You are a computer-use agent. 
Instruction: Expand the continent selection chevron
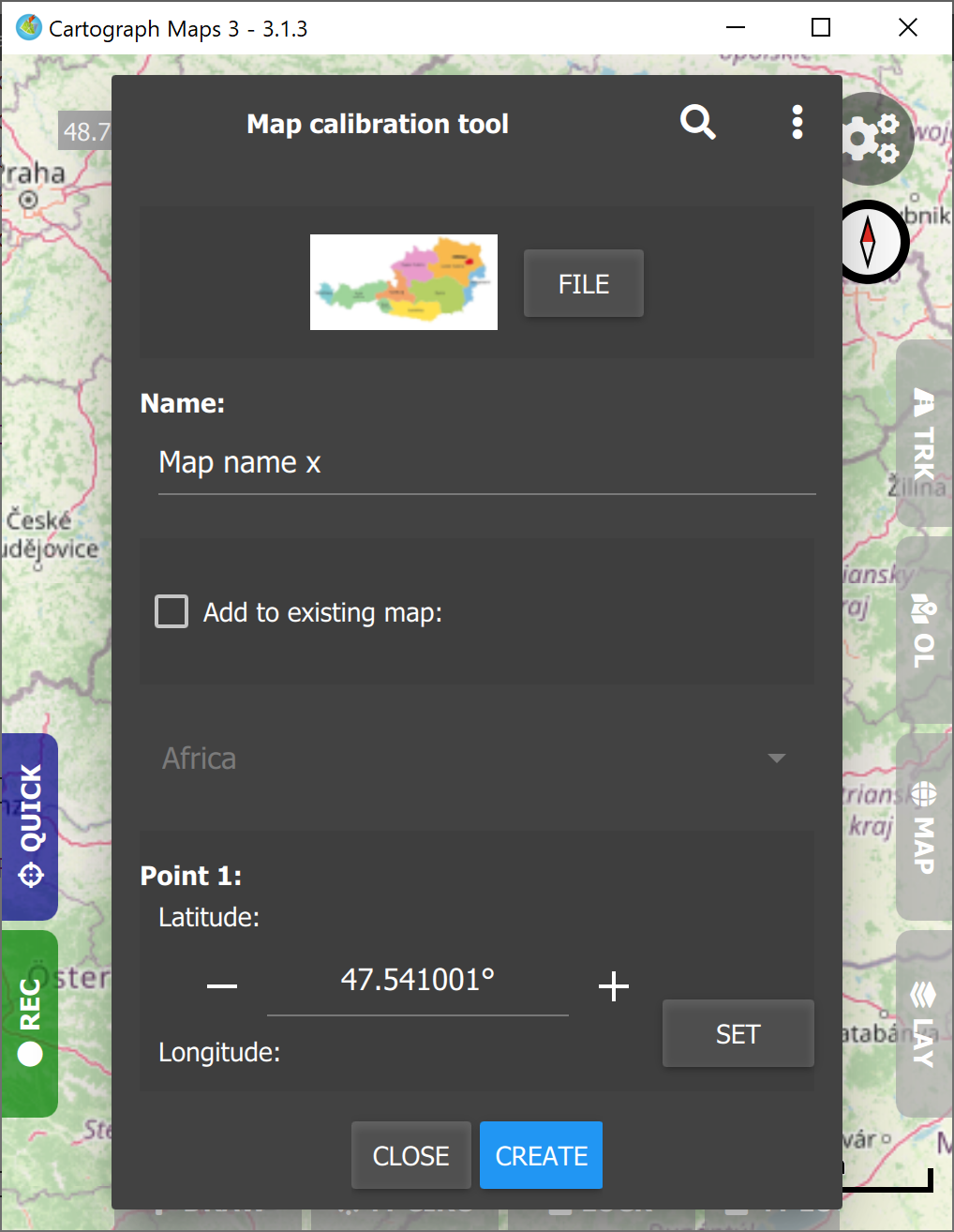pos(775,758)
